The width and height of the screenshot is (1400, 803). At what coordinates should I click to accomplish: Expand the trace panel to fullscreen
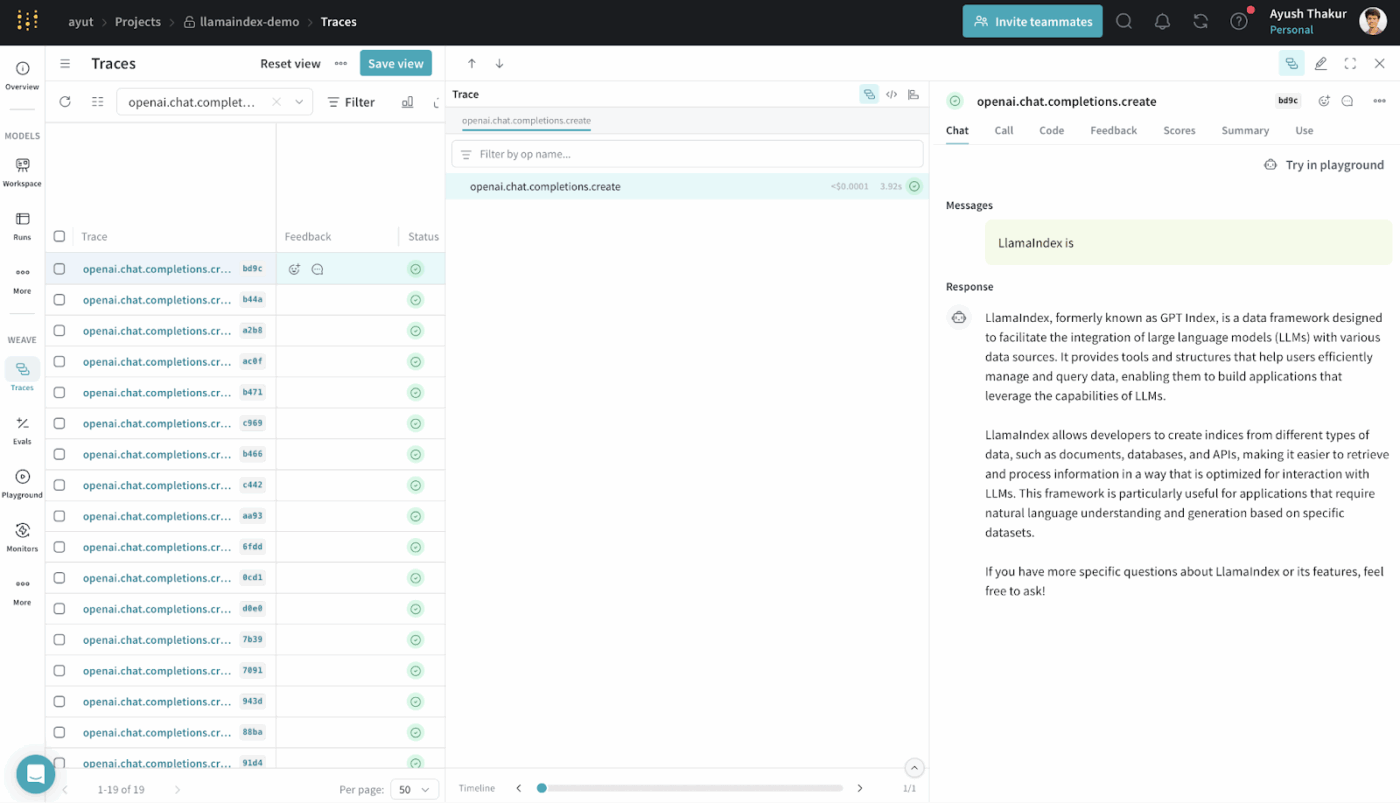(1350, 62)
